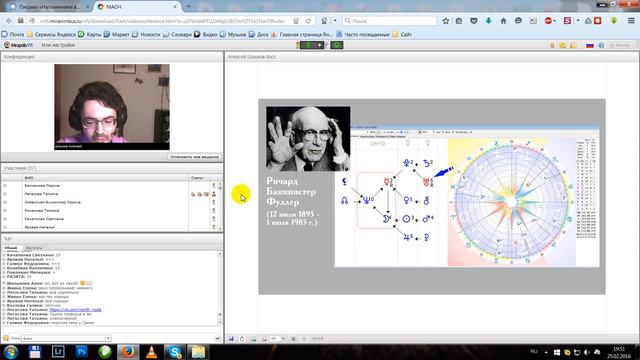This screenshot has width=640, height=360.
Task: Click the red S extension icon
Action: point(567,20)
